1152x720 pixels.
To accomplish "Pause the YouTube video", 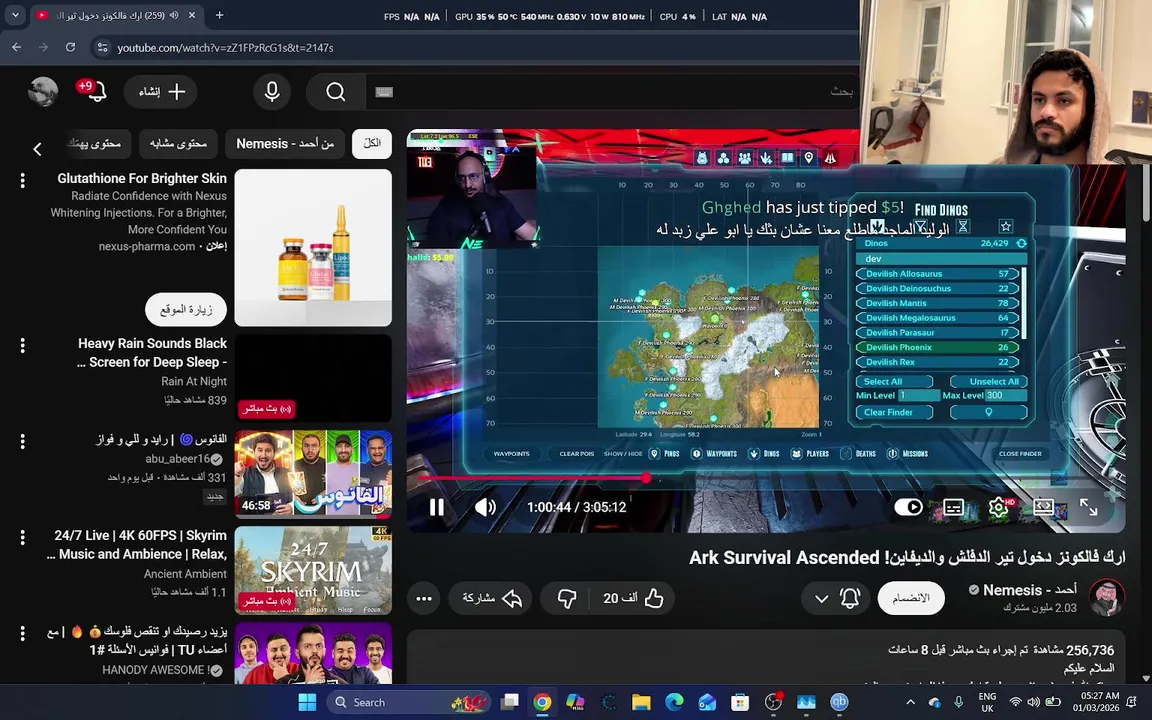I will 436,507.
